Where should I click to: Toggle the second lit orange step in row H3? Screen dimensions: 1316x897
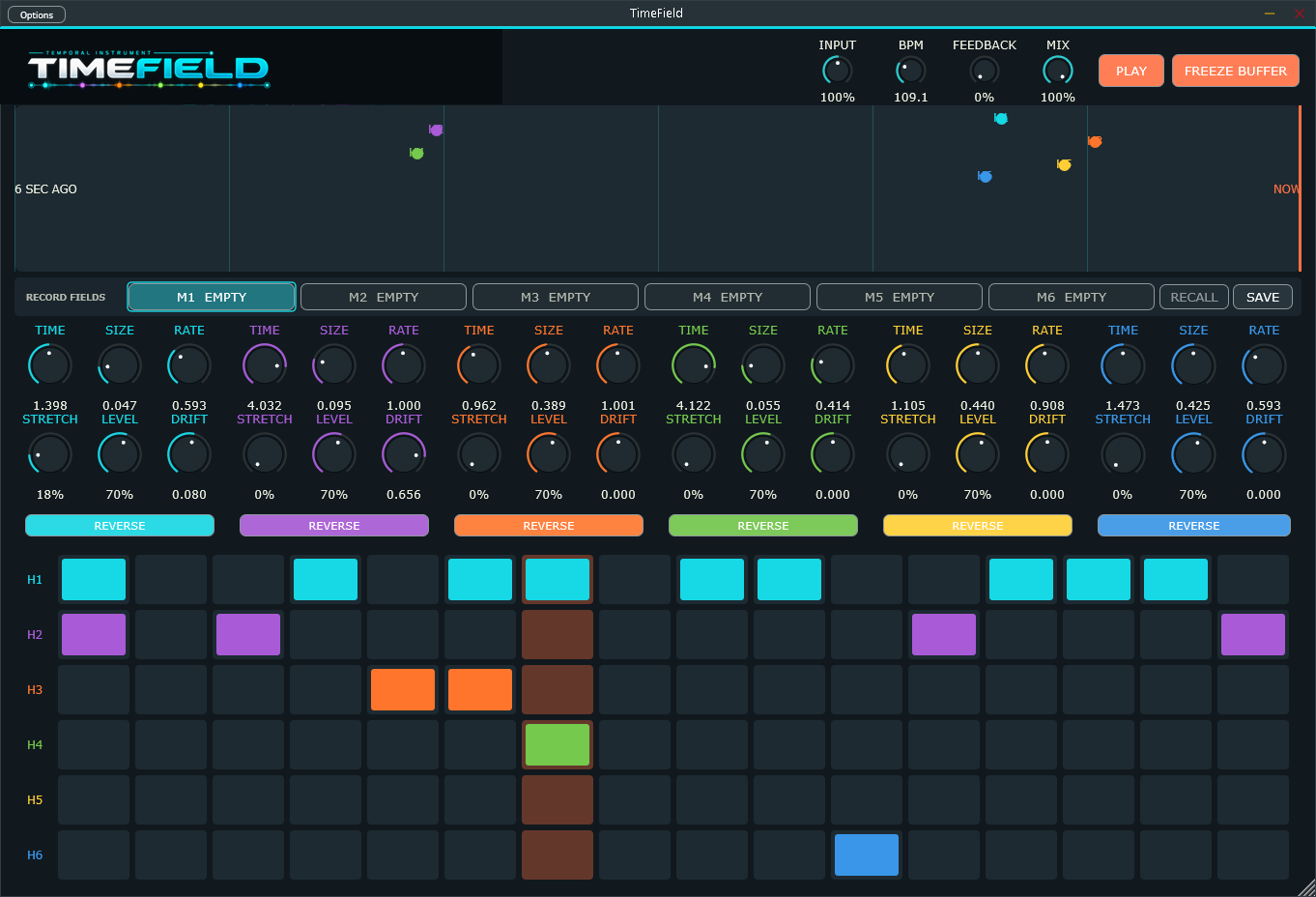point(480,689)
